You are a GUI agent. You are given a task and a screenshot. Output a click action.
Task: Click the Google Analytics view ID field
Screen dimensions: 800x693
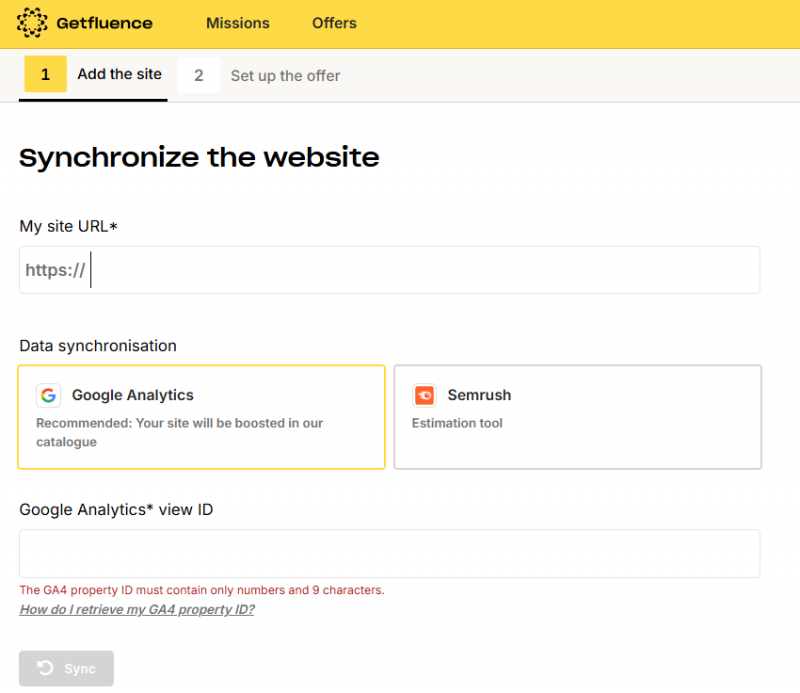click(x=389, y=553)
